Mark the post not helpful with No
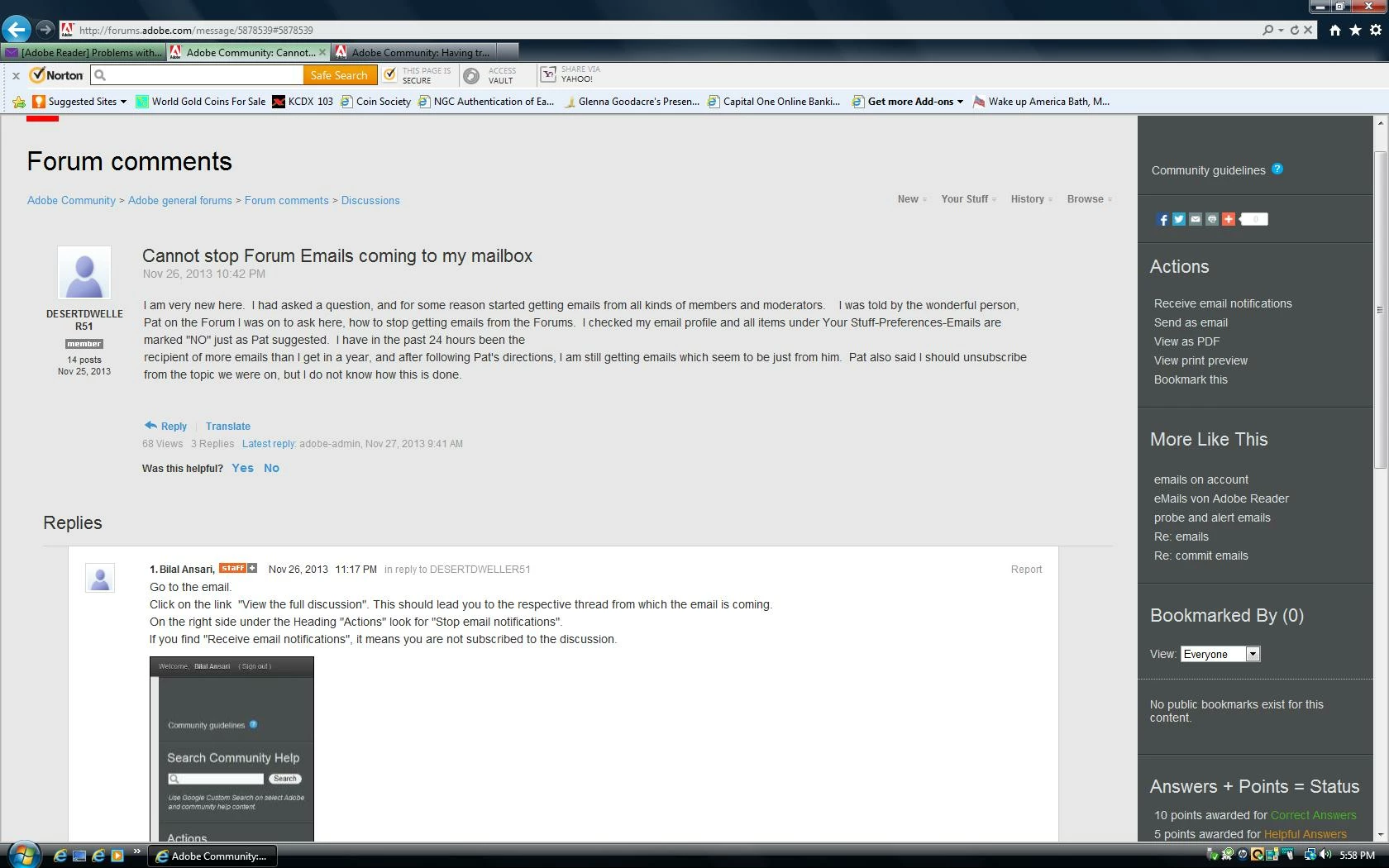The width and height of the screenshot is (1389, 868). tap(271, 468)
